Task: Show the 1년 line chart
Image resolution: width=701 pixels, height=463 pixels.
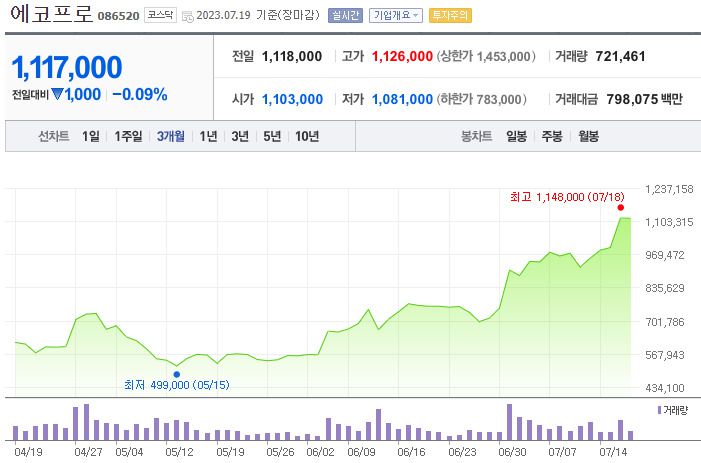Action: 208,137
